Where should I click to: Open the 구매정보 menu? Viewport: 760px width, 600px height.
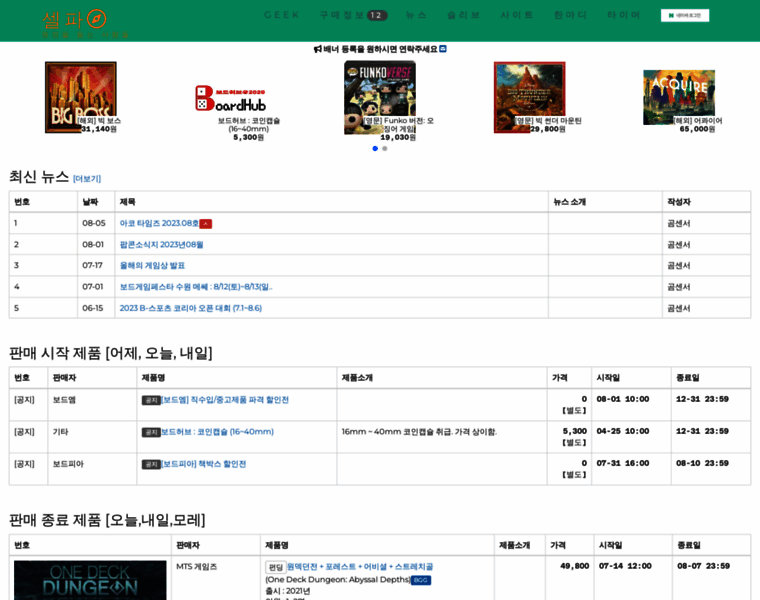(342, 15)
